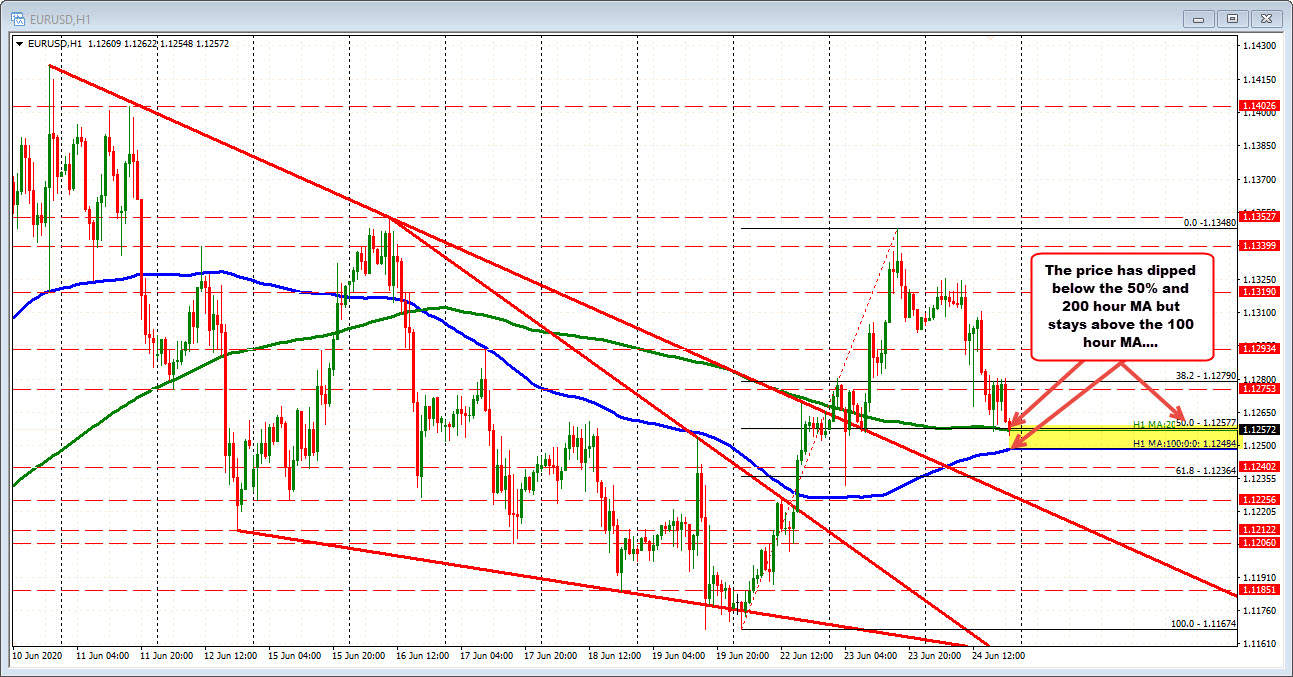Screen dimensions: 1293x677
Task: Click the 1.11910 price scale value
Action: click(x=1258, y=577)
